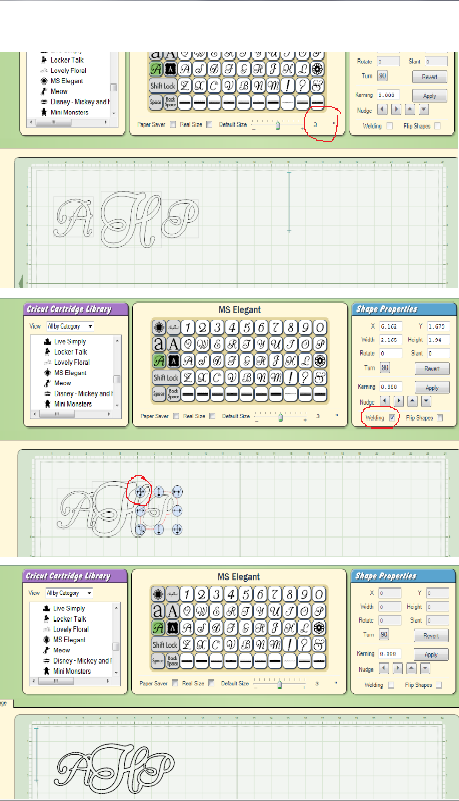Viewport: 459px width, 801px height.
Task: Adjust Default Size slider in bottom screenshot
Action: click(x=279, y=684)
